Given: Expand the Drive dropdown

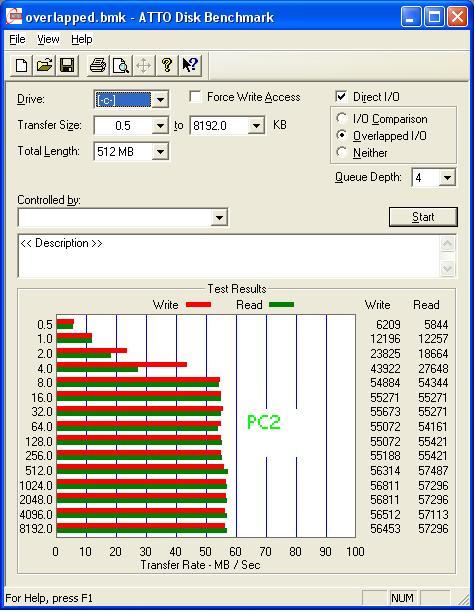Looking at the screenshot, I should coord(160,100).
